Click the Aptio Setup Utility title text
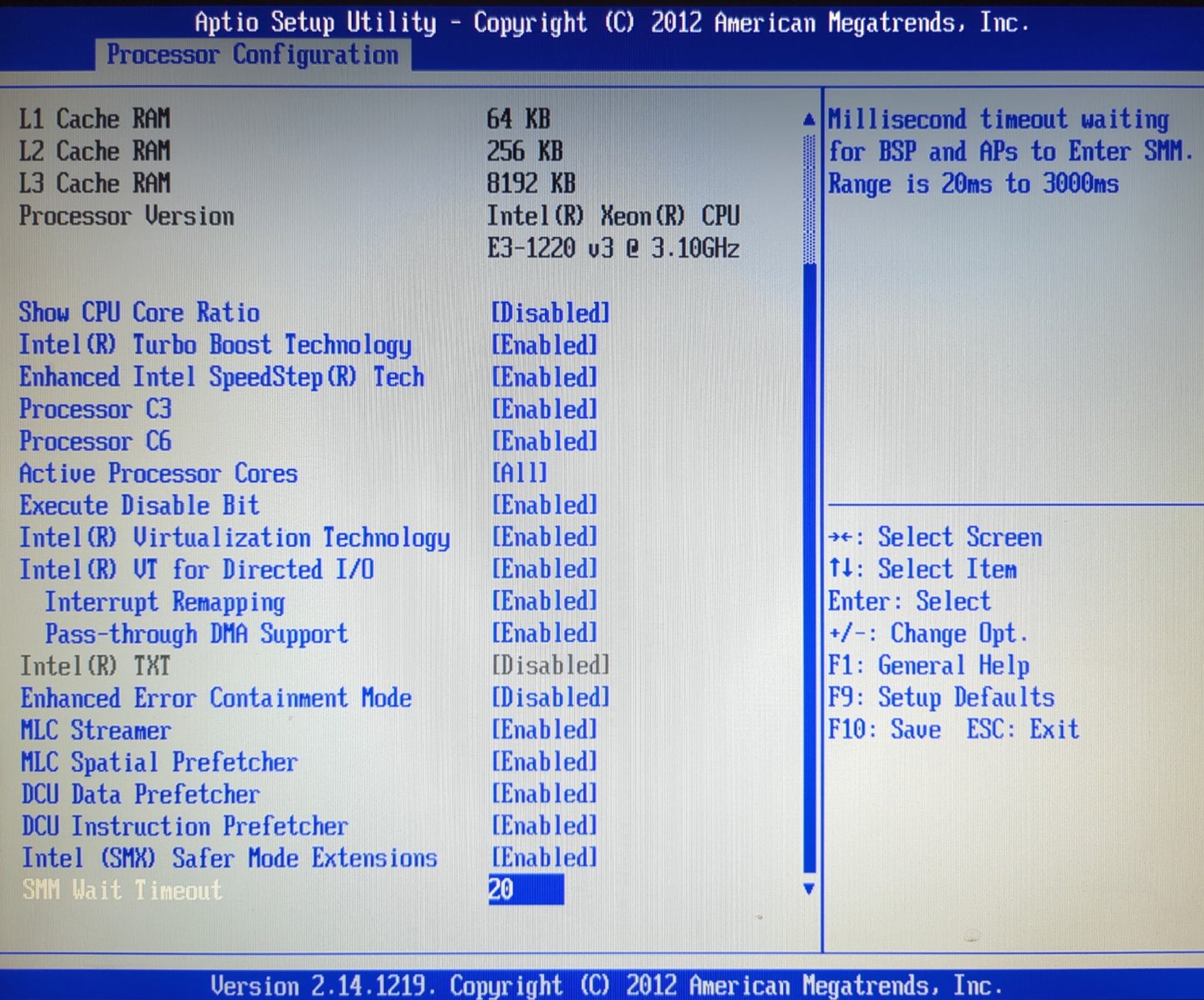The image size is (1204, 1000). pos(612,22)
